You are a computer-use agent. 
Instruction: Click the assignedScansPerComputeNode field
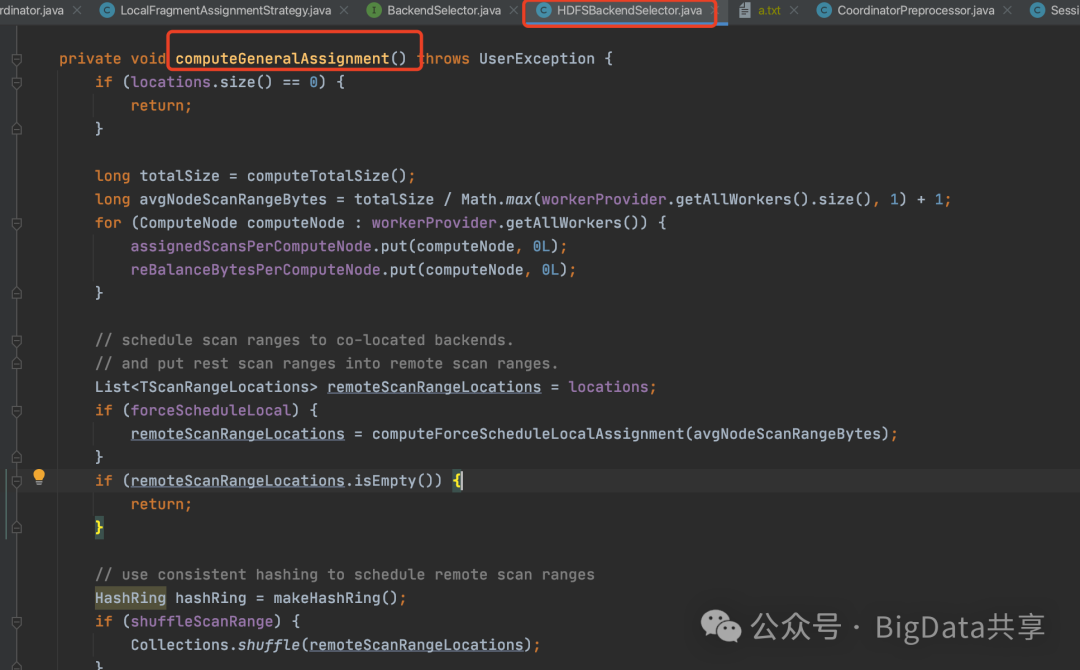click(x=251, y=246)
